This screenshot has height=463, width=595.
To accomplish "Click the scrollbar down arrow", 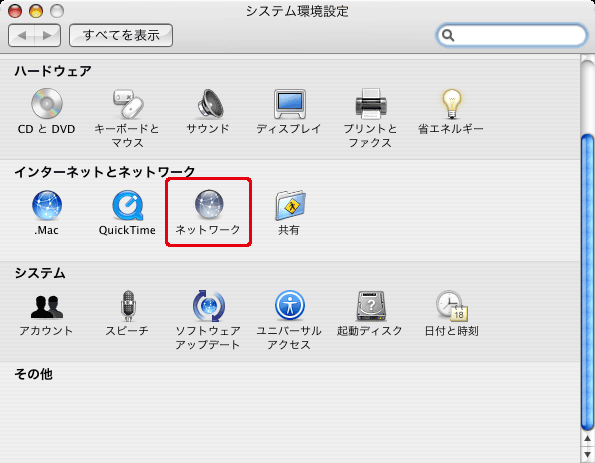I will (x=587, y=455).
